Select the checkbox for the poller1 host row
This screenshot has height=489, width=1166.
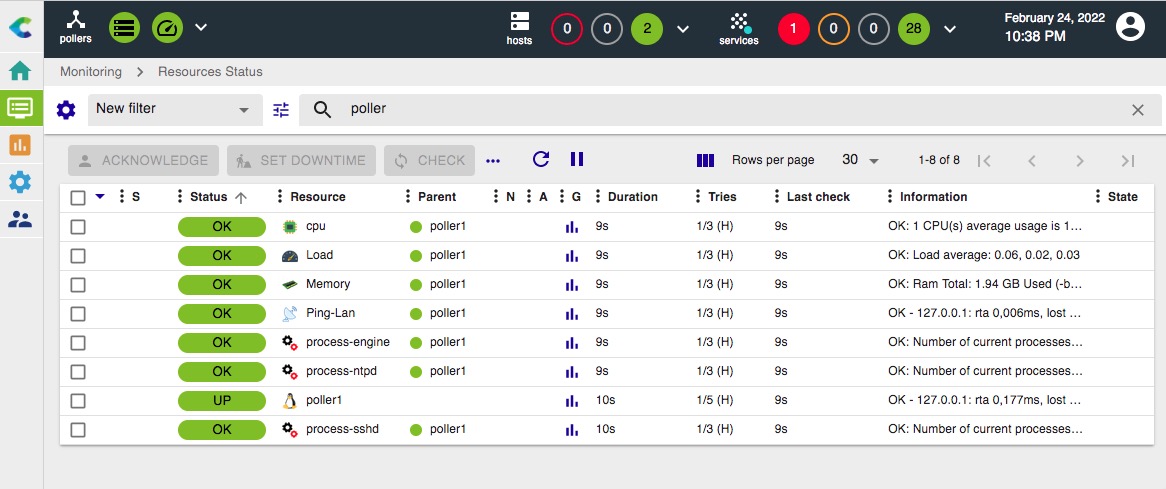pos(78,401)
